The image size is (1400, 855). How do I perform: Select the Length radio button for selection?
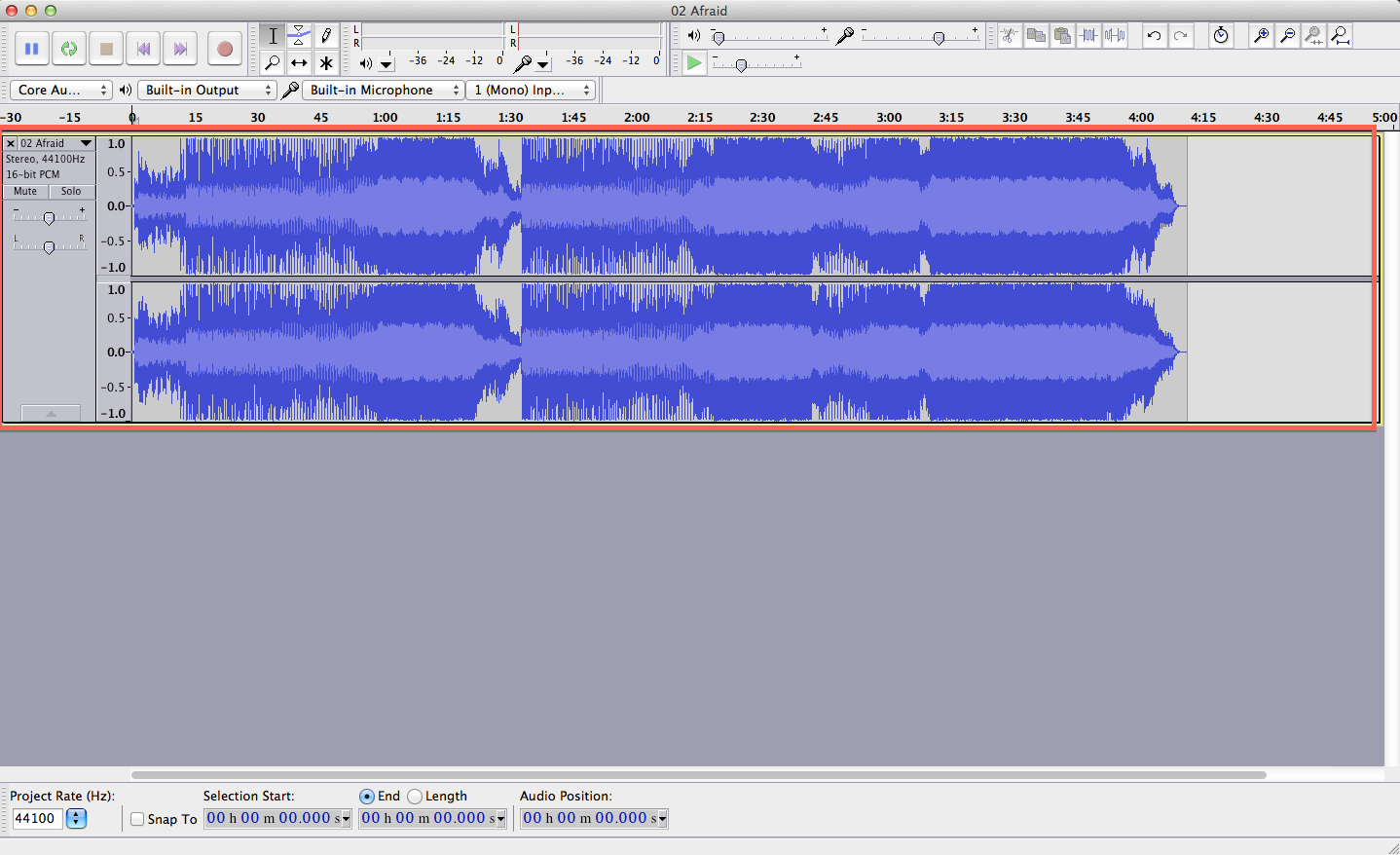tap(416, 796)
